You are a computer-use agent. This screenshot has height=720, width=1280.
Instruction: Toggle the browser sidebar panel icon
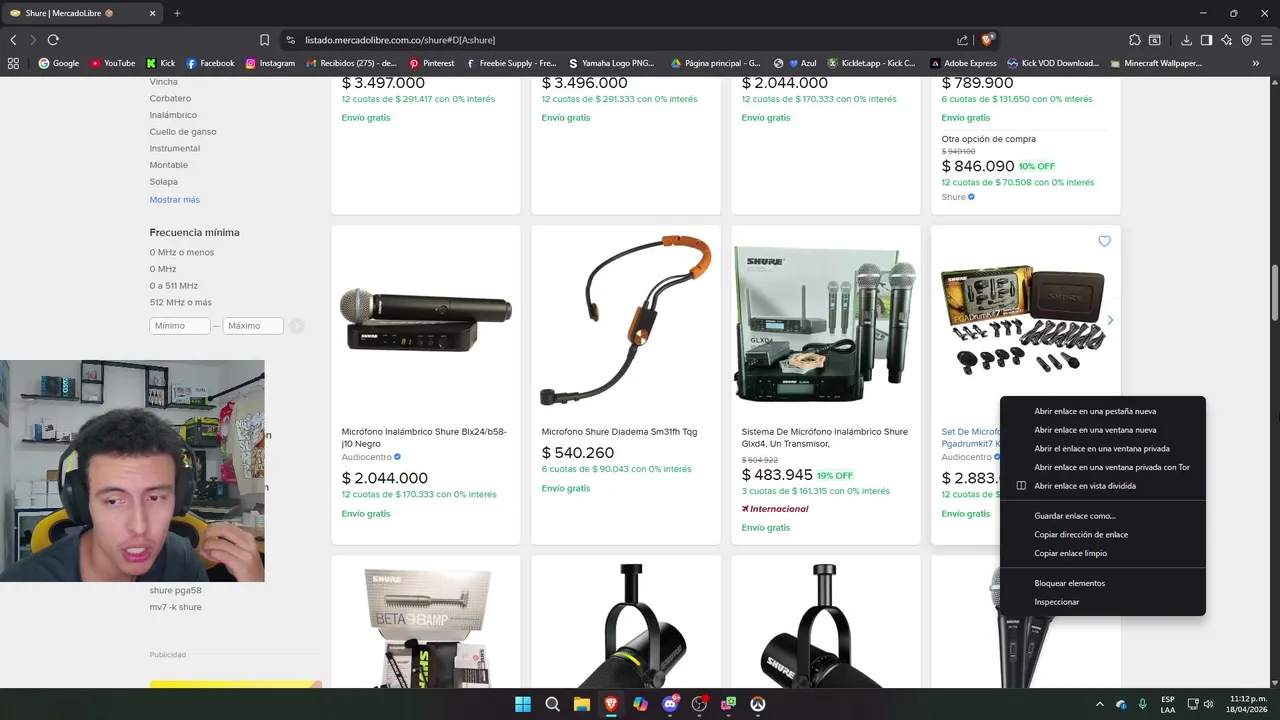1206,40
